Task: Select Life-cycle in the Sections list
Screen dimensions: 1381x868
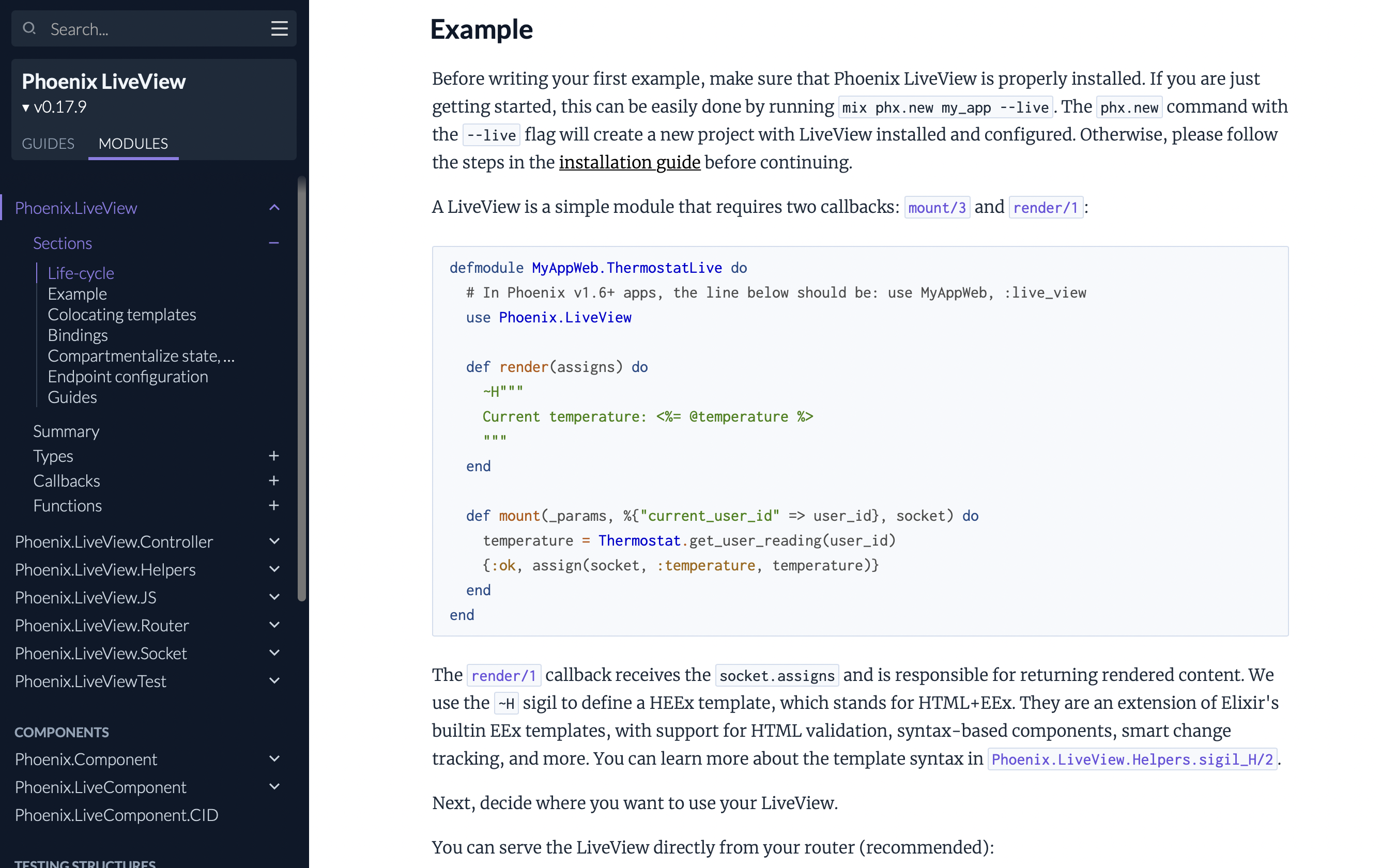Action: point(81,273)
